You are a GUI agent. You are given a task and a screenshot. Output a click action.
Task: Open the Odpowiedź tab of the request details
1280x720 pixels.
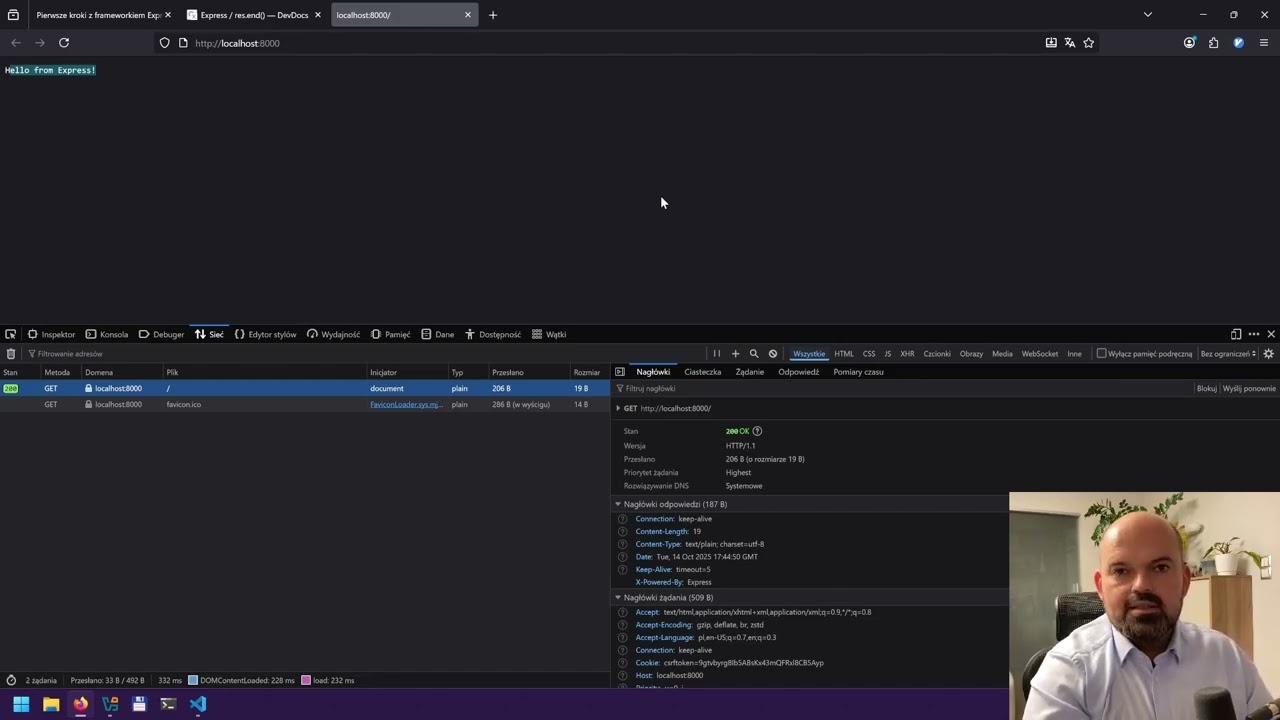(x=798, y=372)
